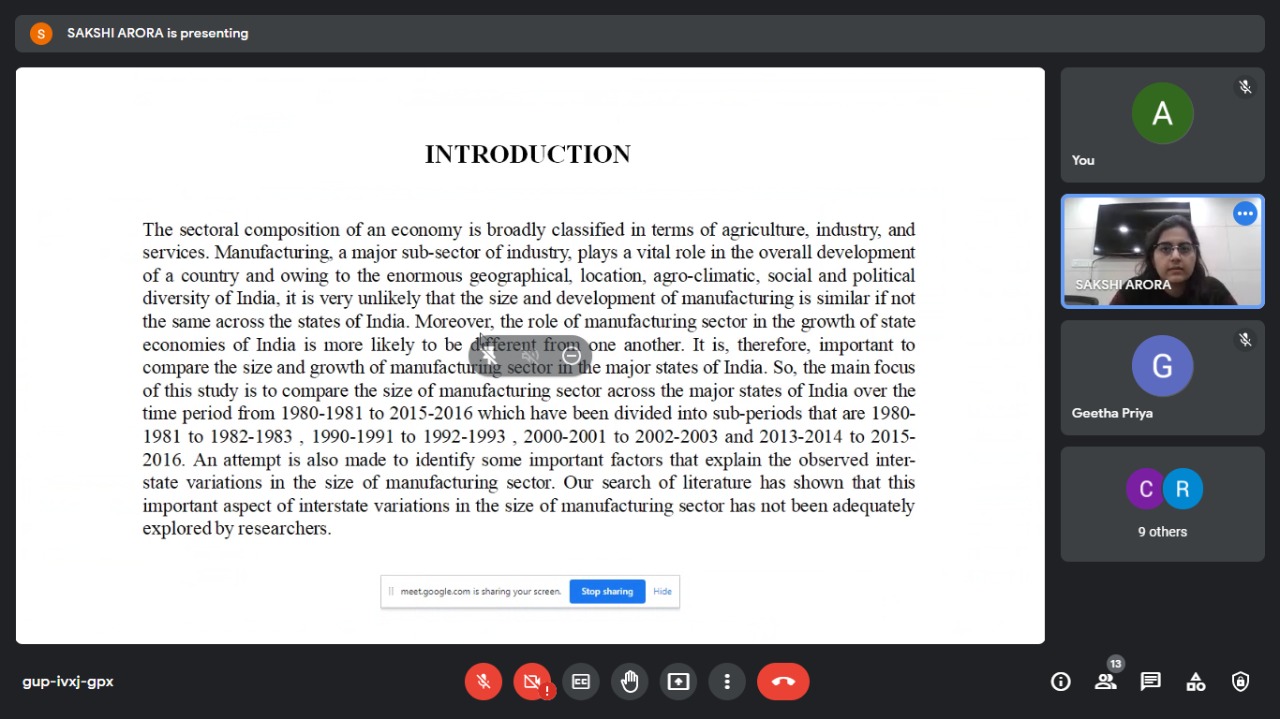The height and width of the screenshot is (719, 1280).
Task: Click the 'INTRODUCTION' slide heading
Action: 528,154
